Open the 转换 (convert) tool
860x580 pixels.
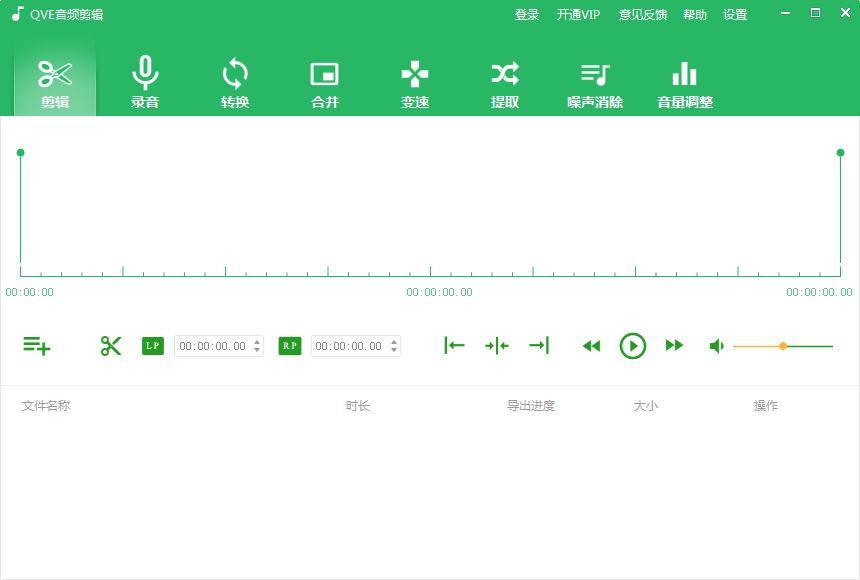click(234, 82)
